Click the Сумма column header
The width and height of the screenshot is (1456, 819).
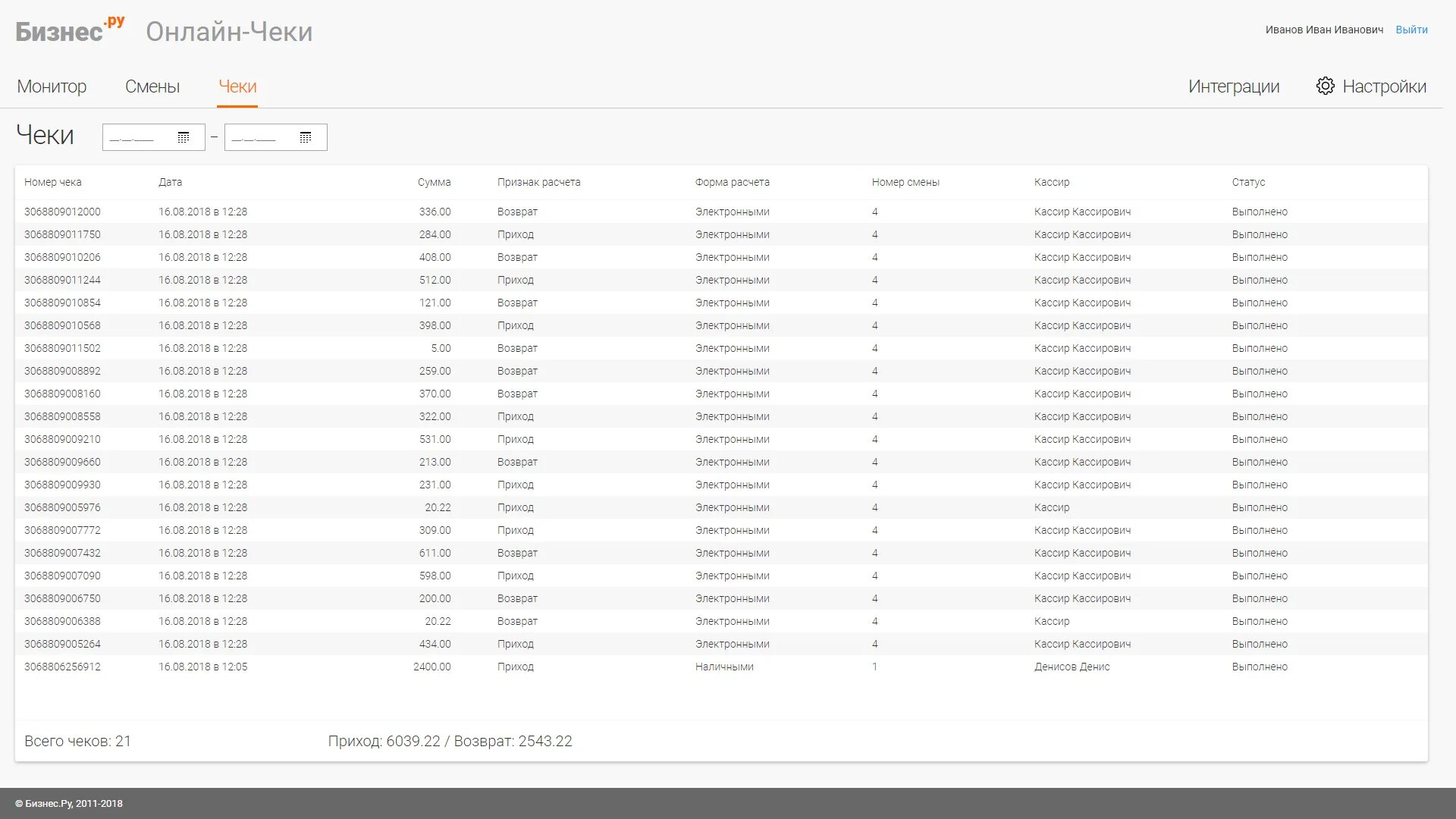pyautogui.click(x=434, y=182)
